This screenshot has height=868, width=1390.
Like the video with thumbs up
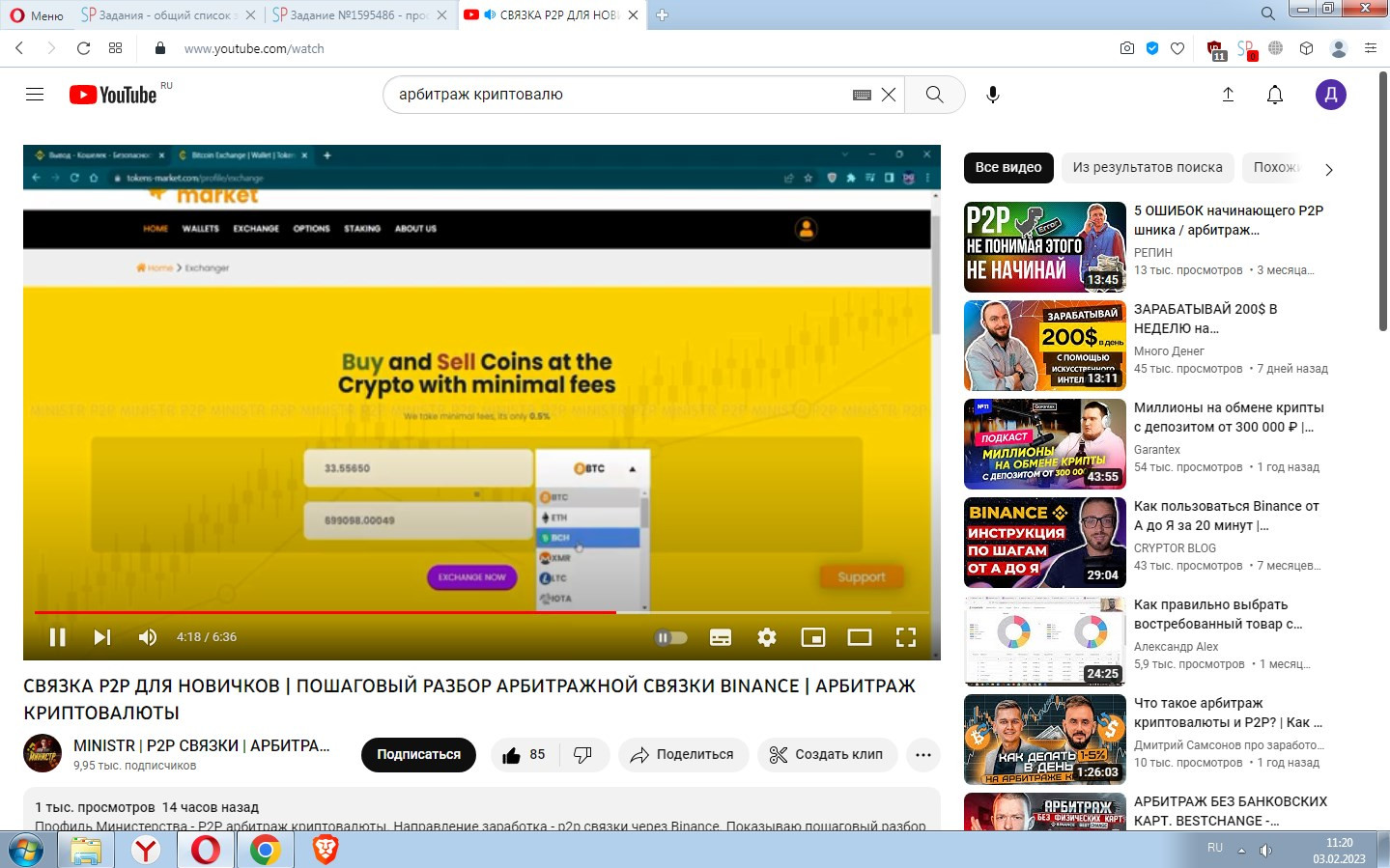(524, 755)
